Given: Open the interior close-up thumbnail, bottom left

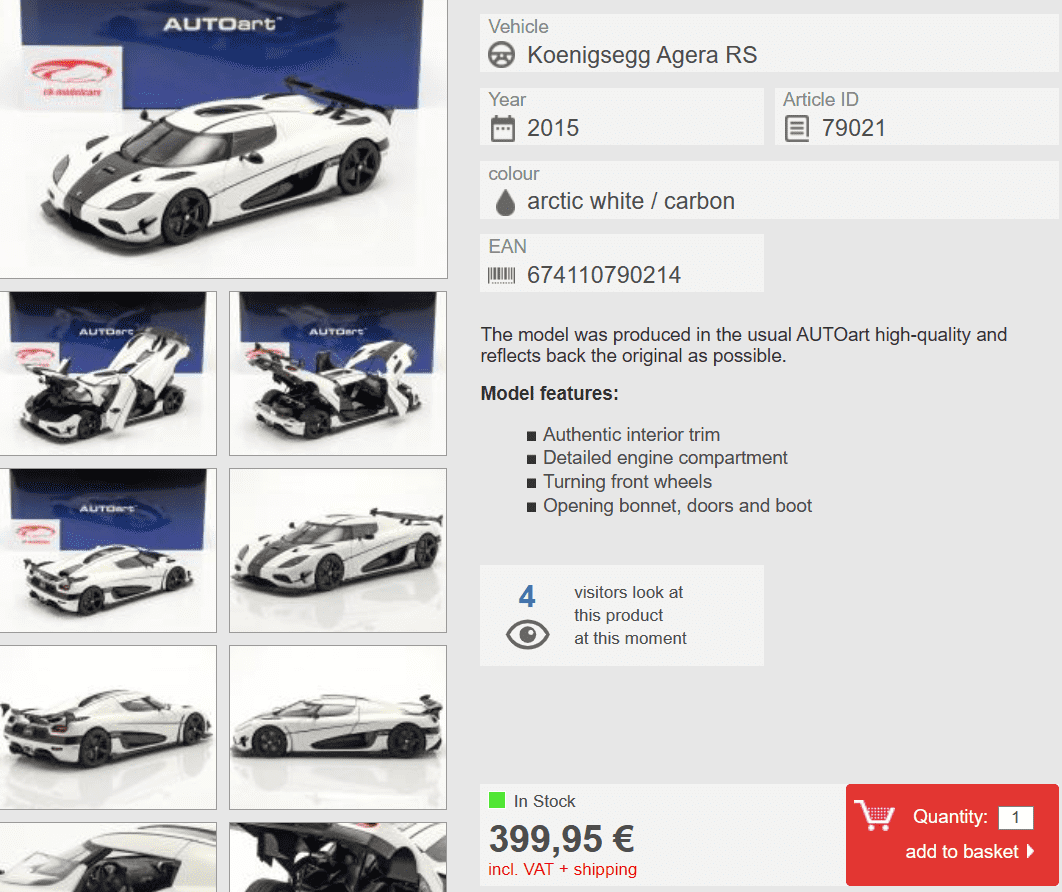Looking at the screenshot, I should tap(108, 857).
